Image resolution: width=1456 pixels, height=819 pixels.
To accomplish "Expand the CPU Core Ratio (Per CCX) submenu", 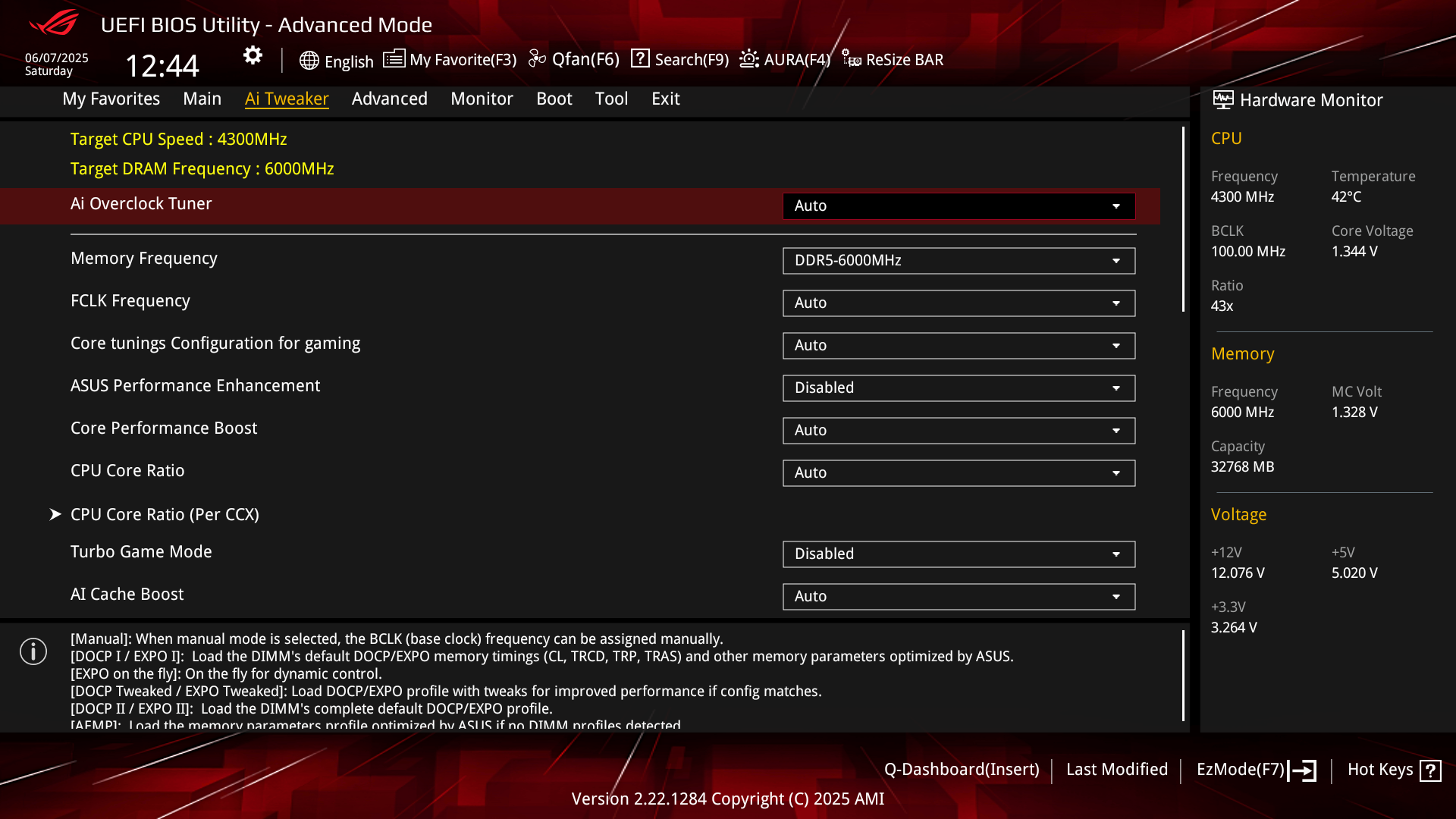I will pyautogui.click(x=165, y=514).
